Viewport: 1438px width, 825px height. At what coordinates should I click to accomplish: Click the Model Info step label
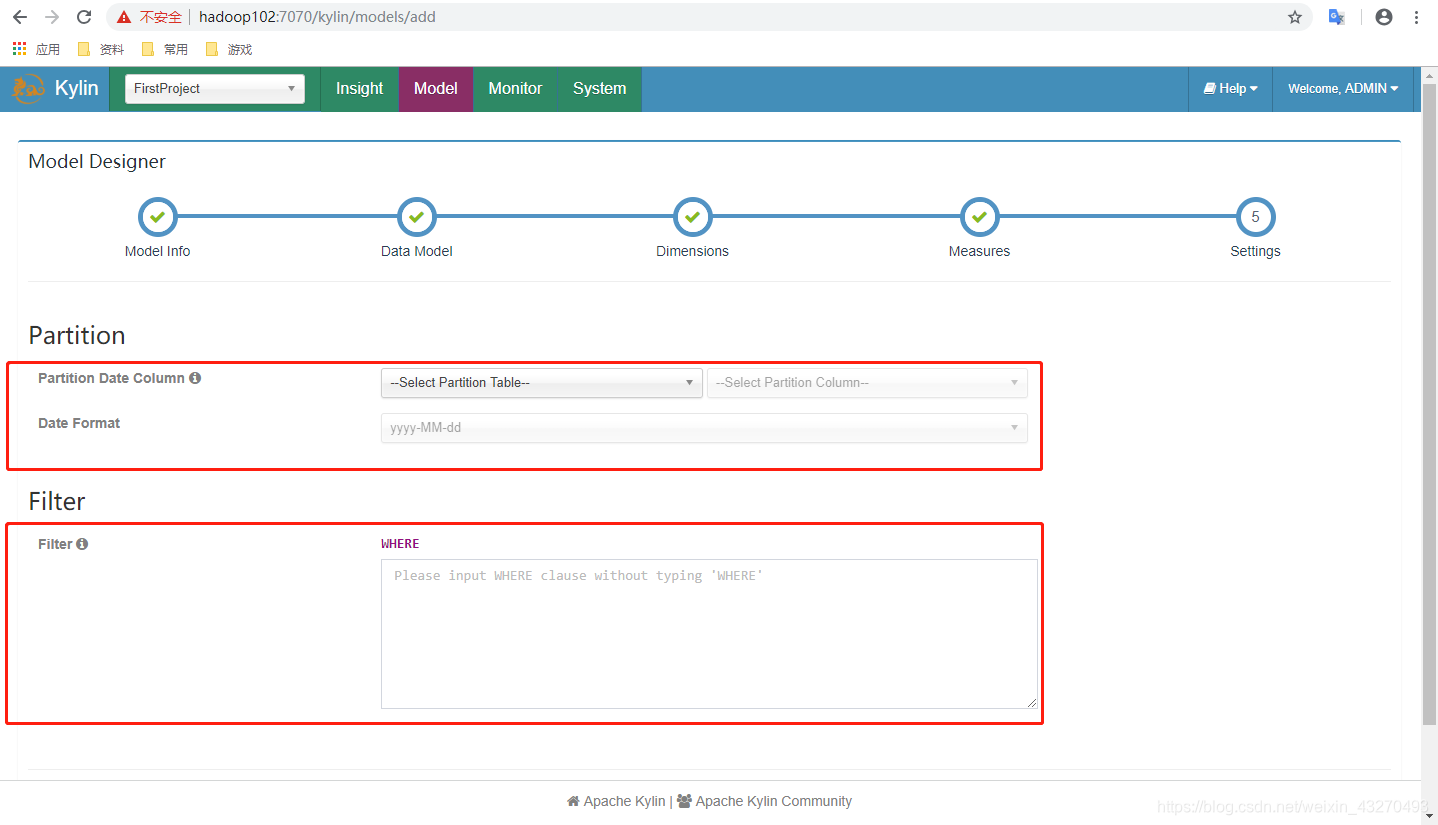[157, 251]
